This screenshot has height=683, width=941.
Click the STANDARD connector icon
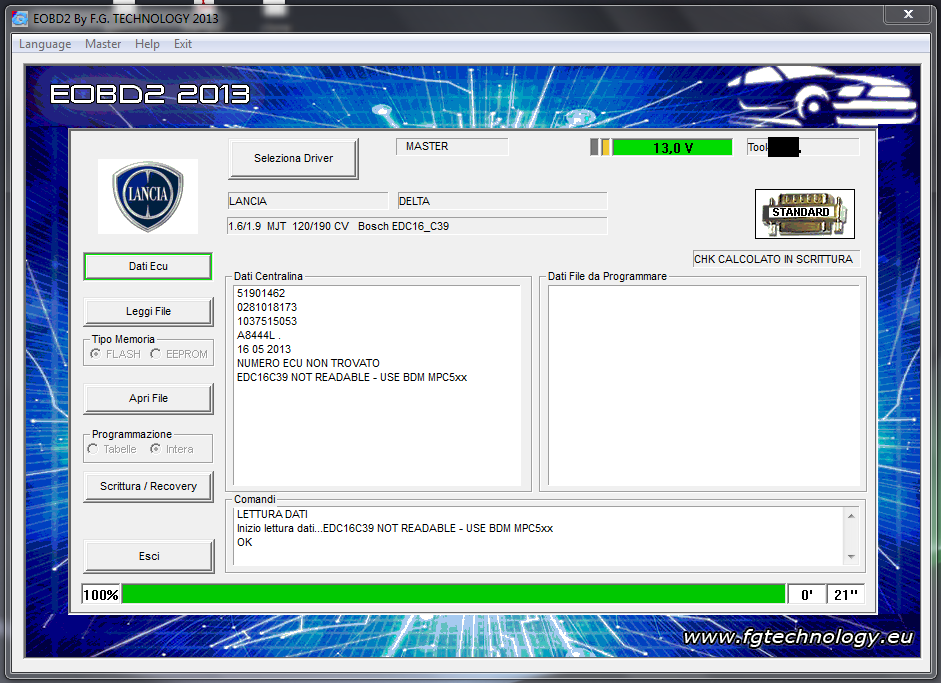(804, 214)
